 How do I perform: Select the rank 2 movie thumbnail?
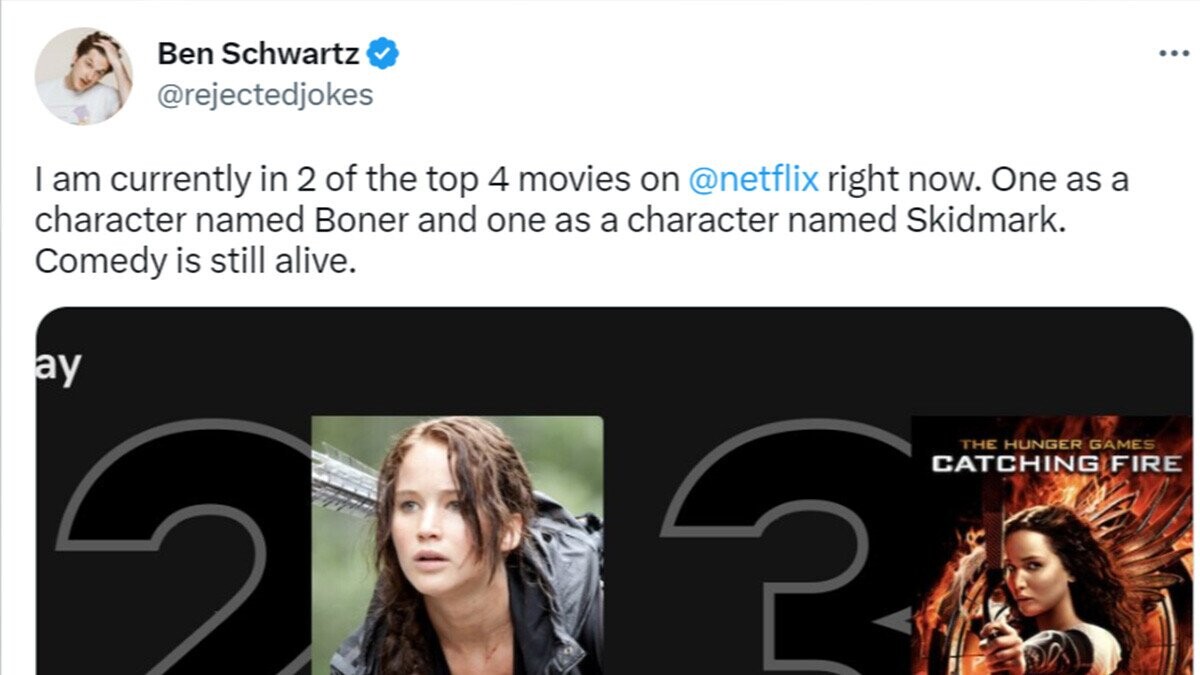coord(458,545)
